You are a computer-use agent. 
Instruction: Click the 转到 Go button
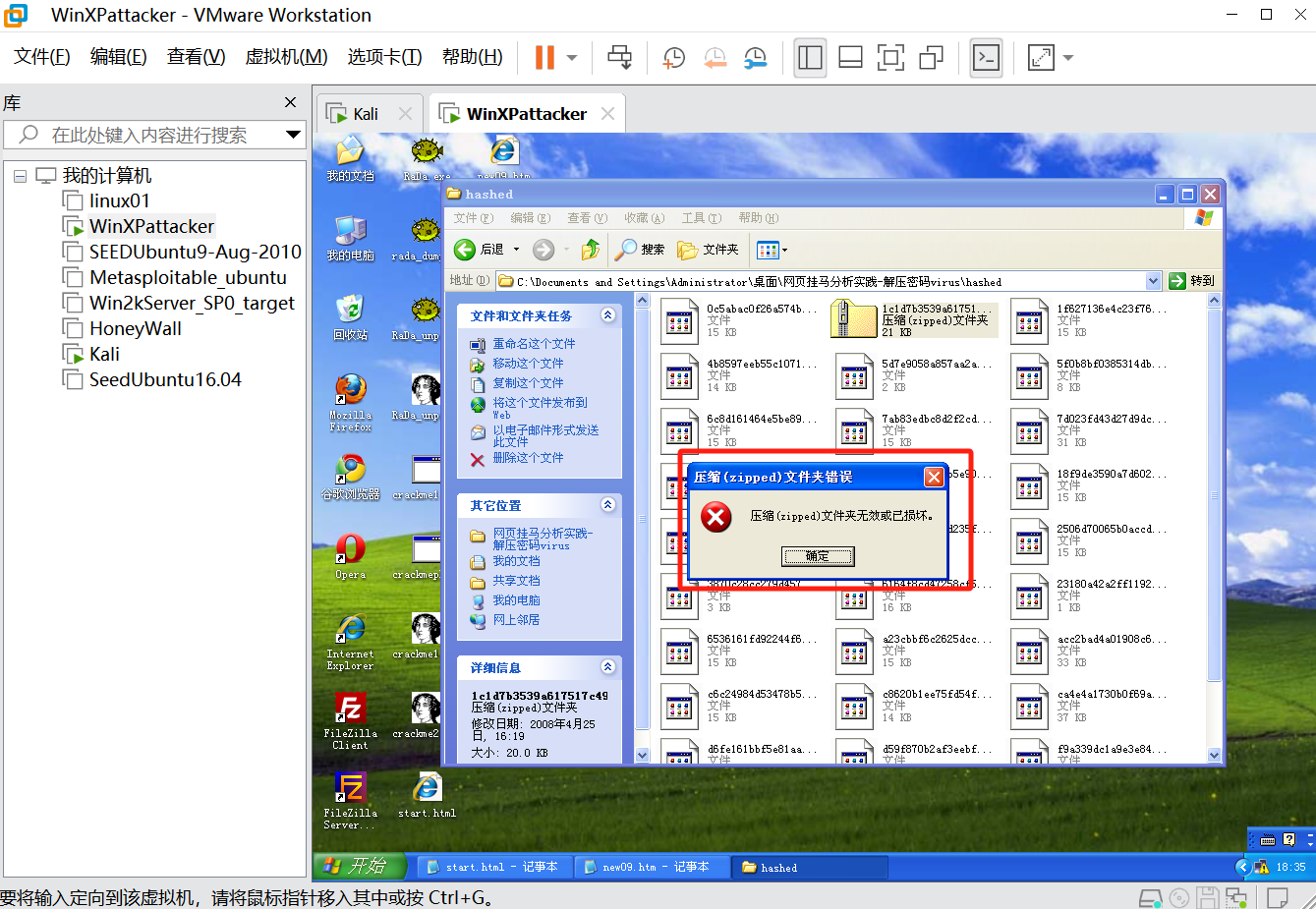click(x=1192, y=281)
